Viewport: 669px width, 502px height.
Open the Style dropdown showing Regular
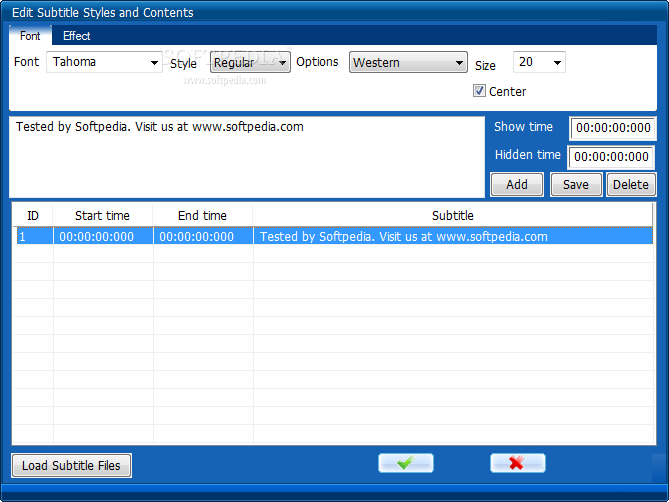point(250,62)
